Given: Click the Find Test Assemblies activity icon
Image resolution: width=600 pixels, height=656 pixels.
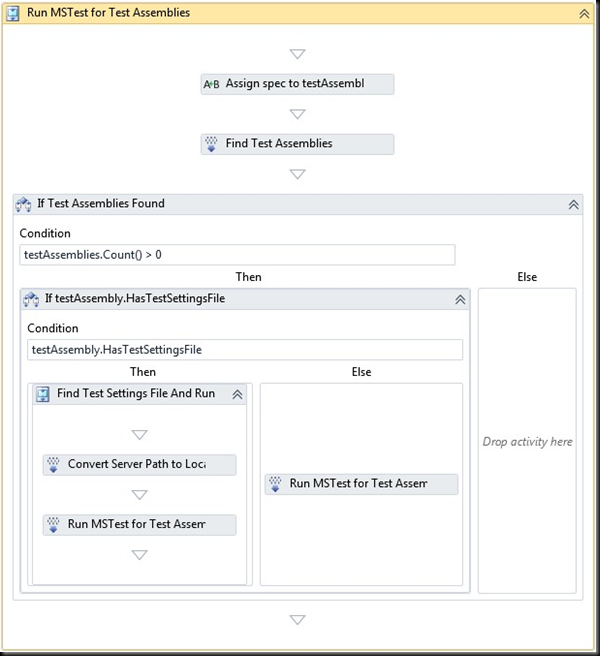Looking at the screenshot, I should pos(212,144).
